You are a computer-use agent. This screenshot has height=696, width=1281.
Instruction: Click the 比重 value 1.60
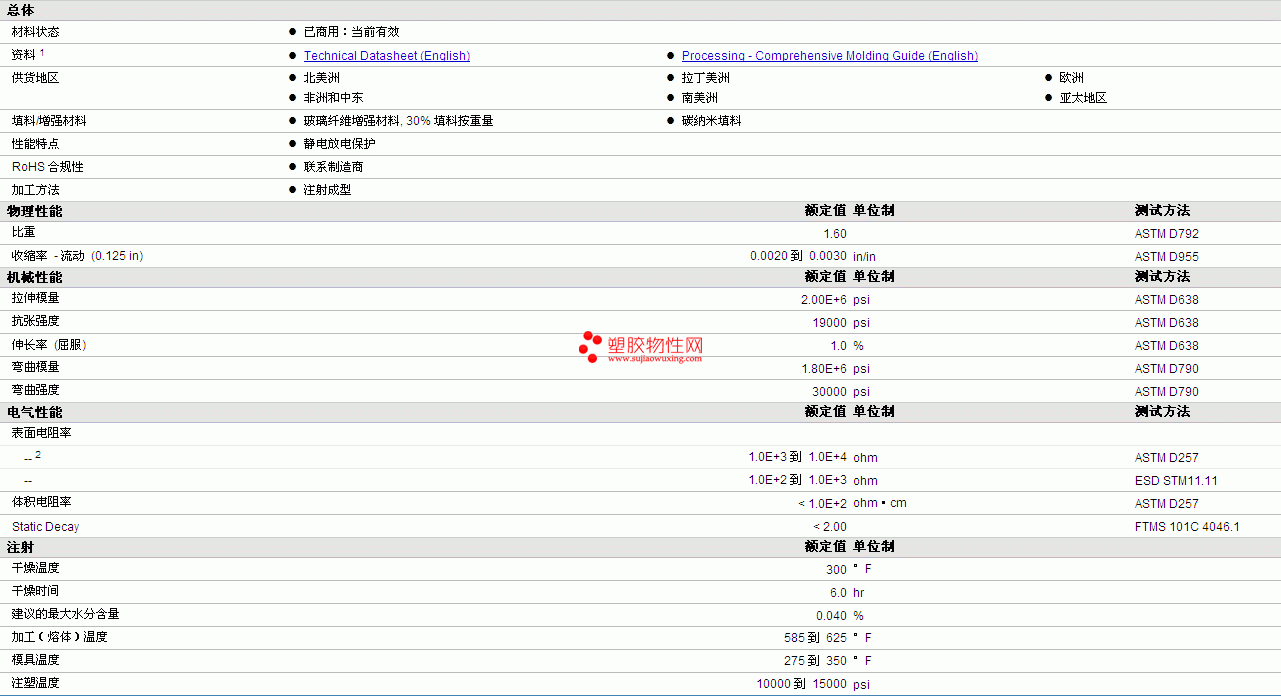point(834,234)
